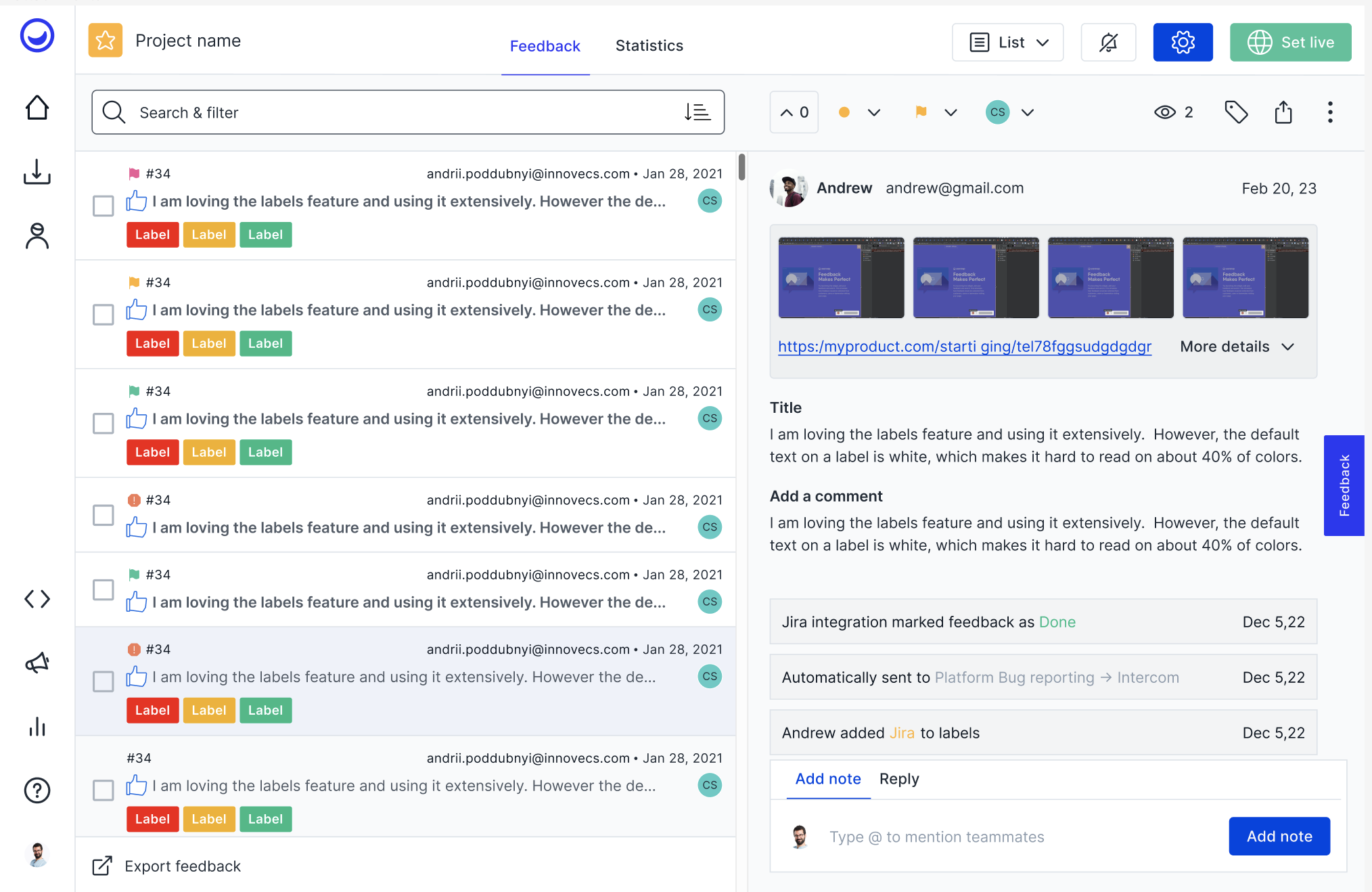
Task: Click the Search & filter field
Action: [x=392, y=112]
